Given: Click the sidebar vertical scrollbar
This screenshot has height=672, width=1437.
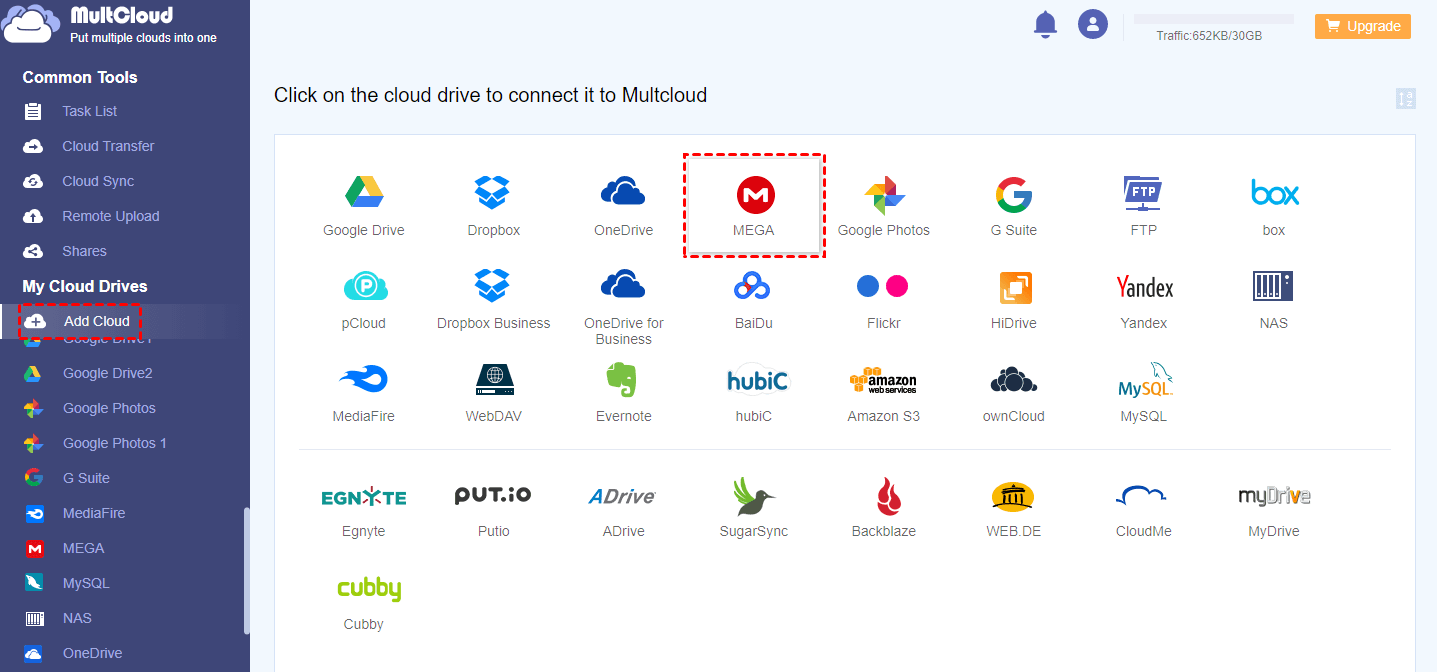Looking at the screenshot, I should pyautogui.click(x=246, y=571).
